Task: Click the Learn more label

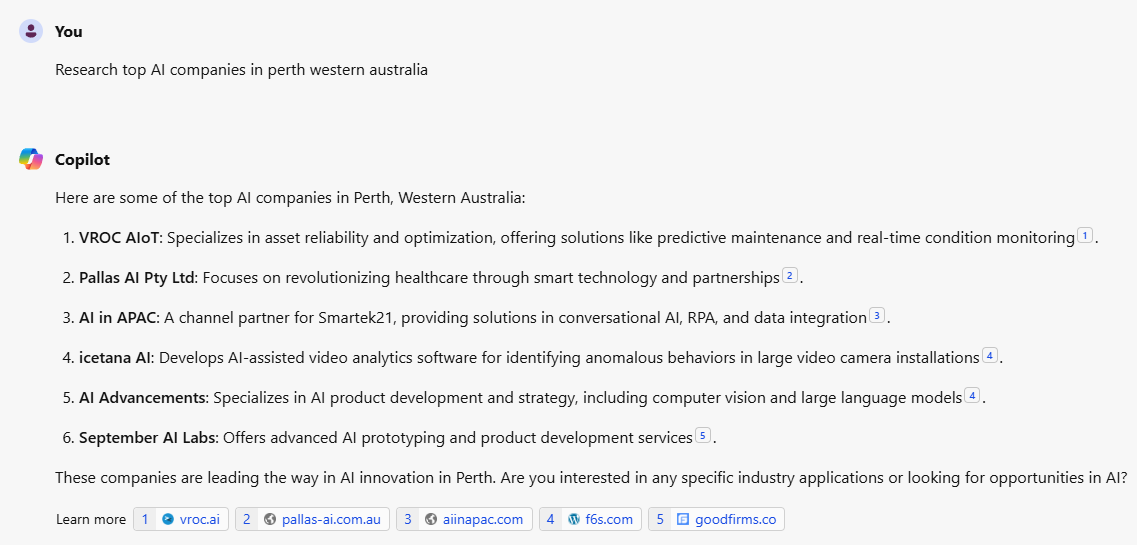Action: pyautogui.click(x=91, y=520)
